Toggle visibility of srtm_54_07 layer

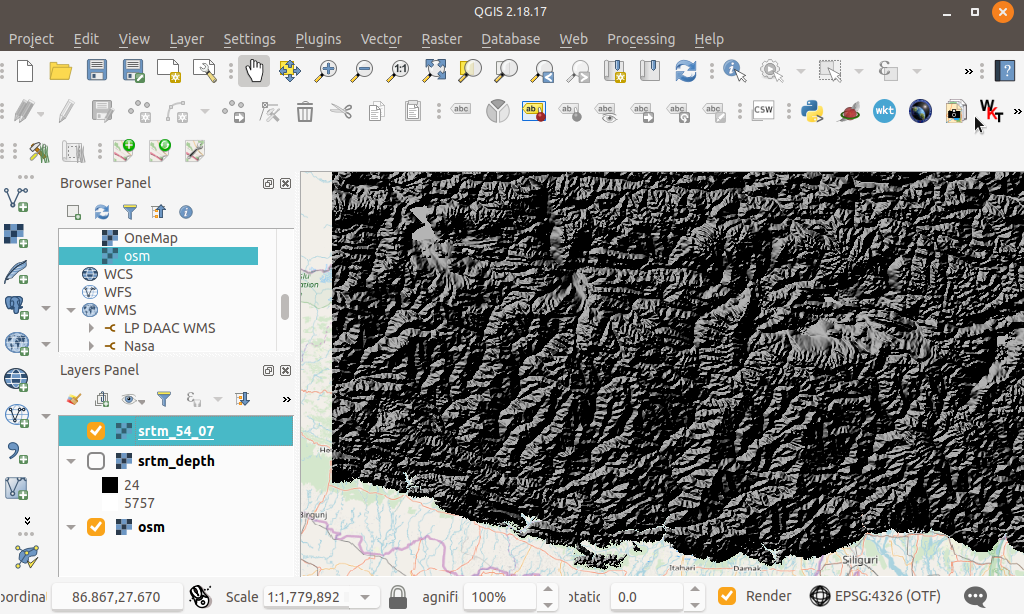click(x=96, y=430)
